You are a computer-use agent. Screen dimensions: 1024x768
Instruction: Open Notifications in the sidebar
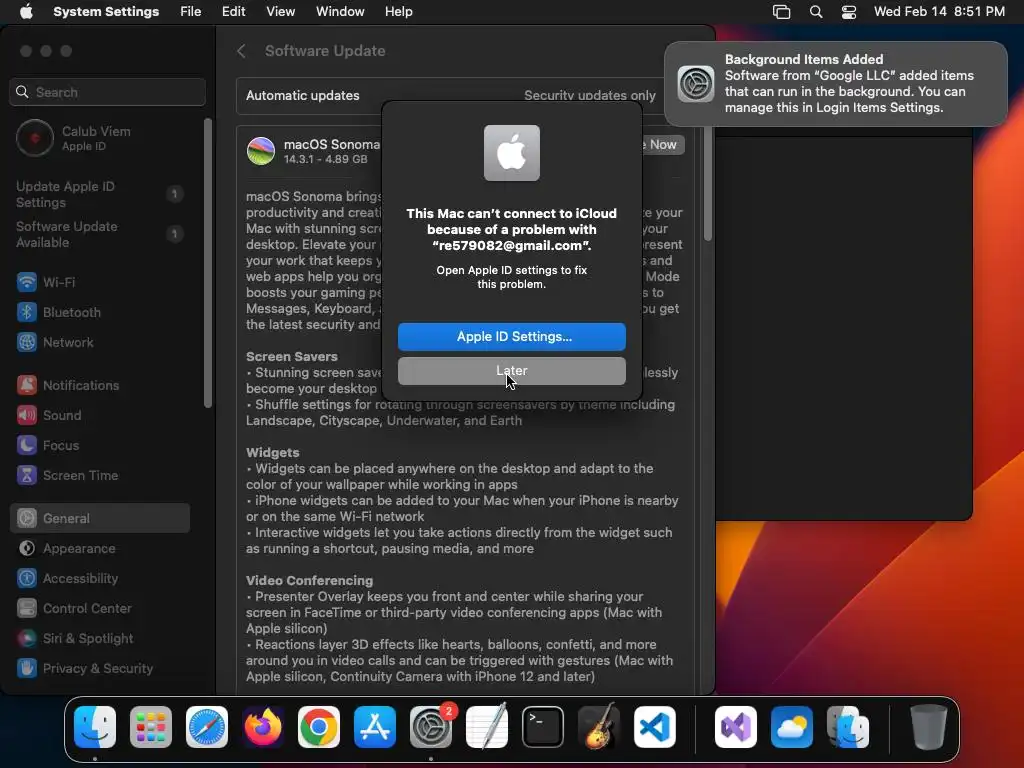100,385
